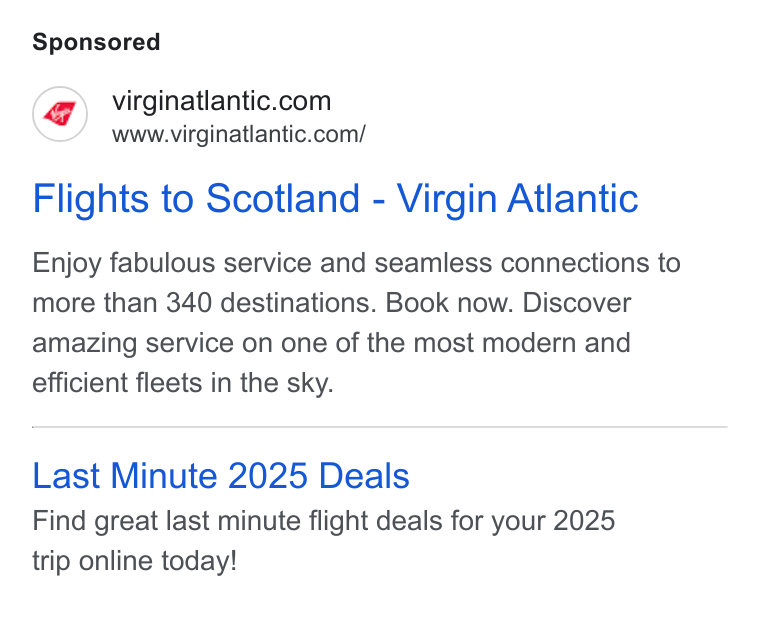Click 'efficient fleets in the sky' text
Image resolution: width=760 pixels, height=628 pixels.
[181, 383]
